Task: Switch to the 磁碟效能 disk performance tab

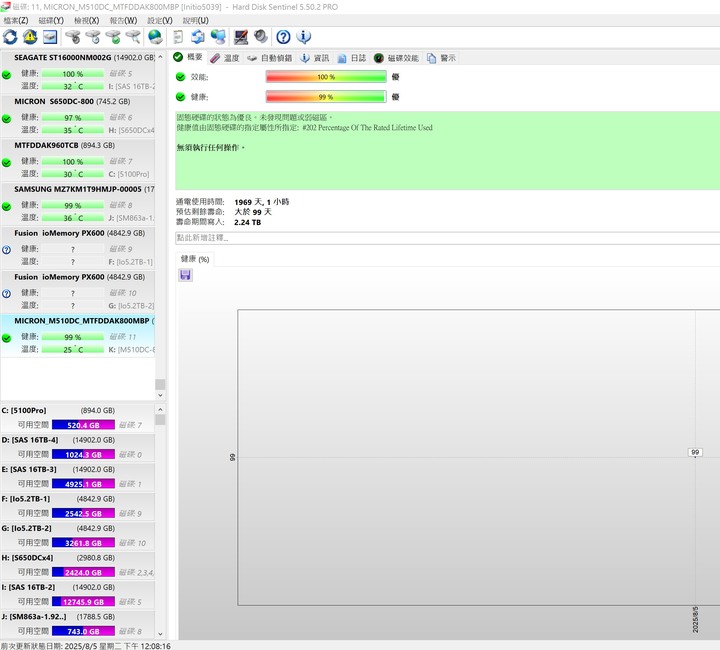Action: point(396,58)
